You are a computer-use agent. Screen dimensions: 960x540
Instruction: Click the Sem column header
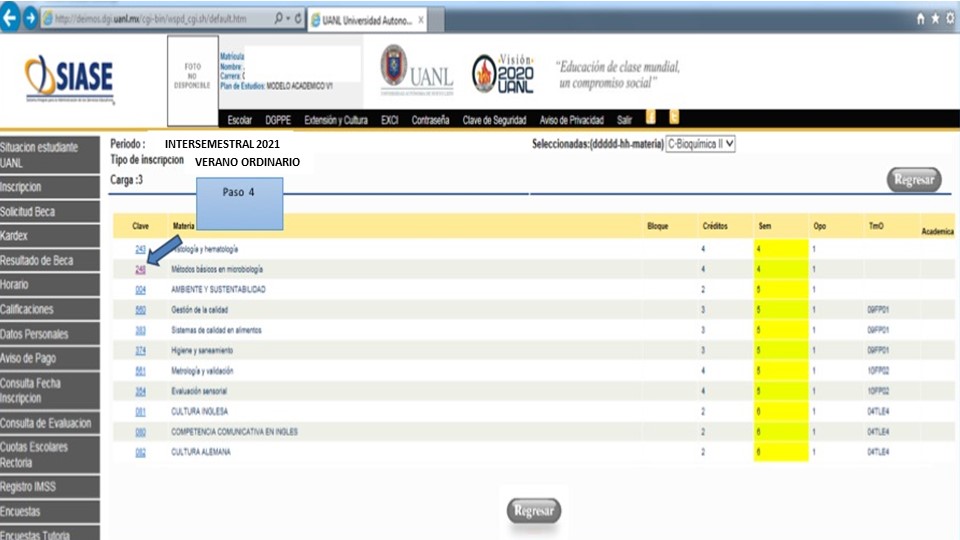(765, 226)
